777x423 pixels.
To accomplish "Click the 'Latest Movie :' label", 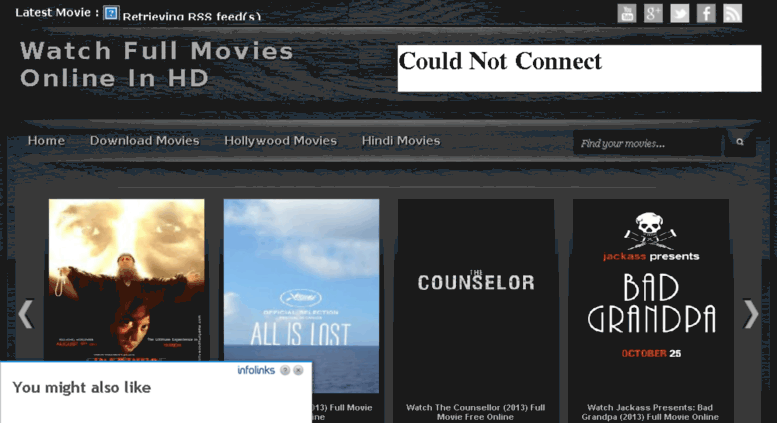I will point(57,13).
